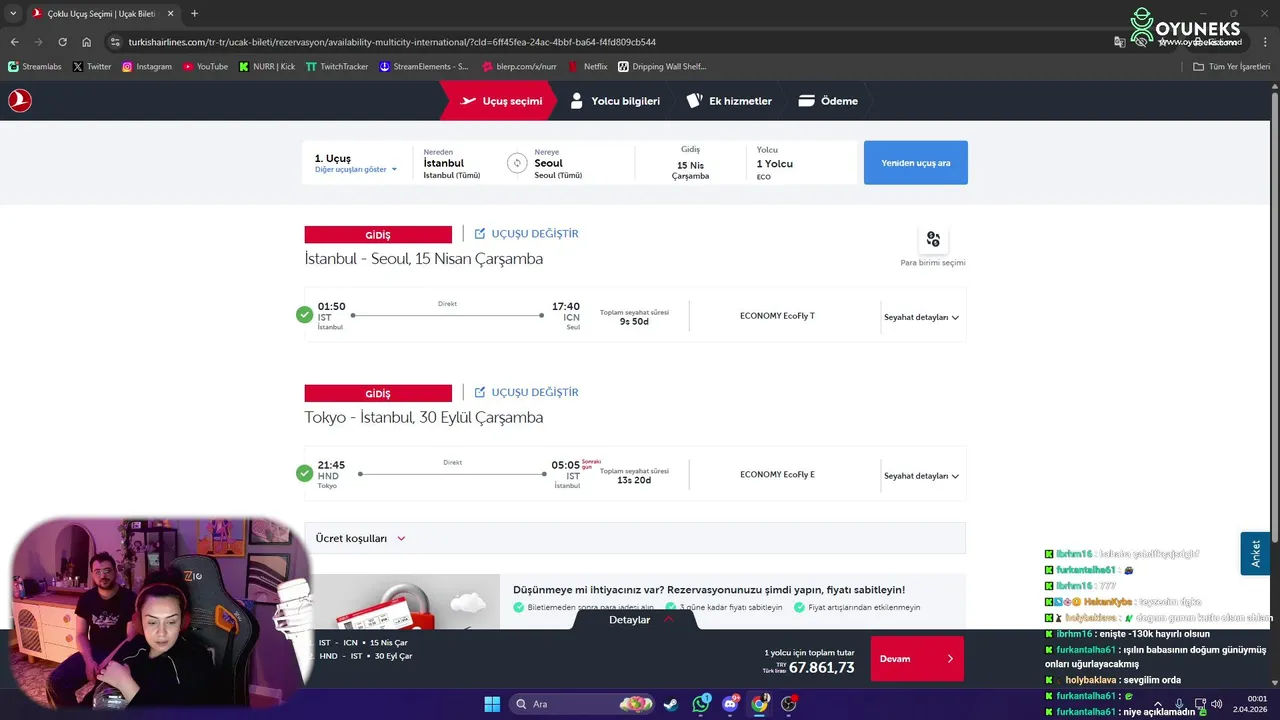Click the volume icon in the system tray
The height and width of the screenshot is (720, 1280).
[x=1216, y=704]
